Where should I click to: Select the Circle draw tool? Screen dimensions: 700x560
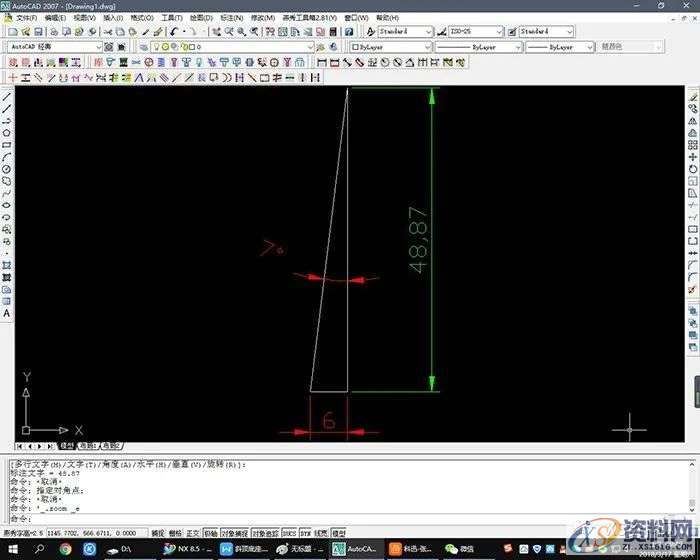click(x=7, y=169)
